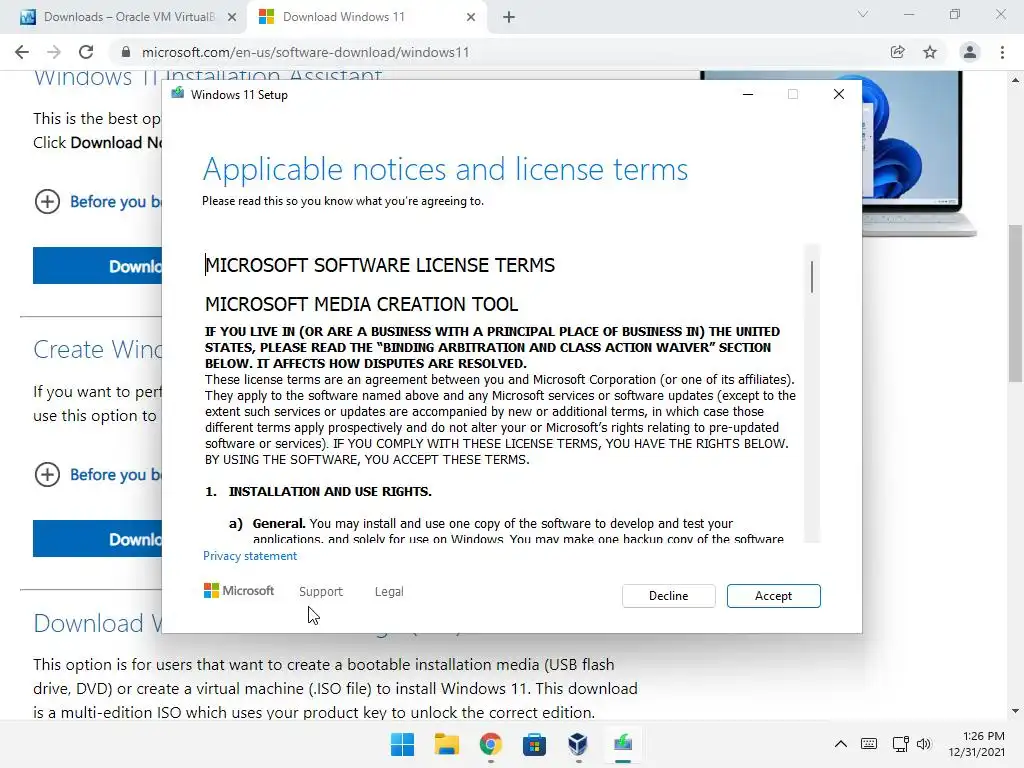Go back in Chrome
Image resolution: width=1024 pixels, height=768 pixels.
tap(22, 52)
